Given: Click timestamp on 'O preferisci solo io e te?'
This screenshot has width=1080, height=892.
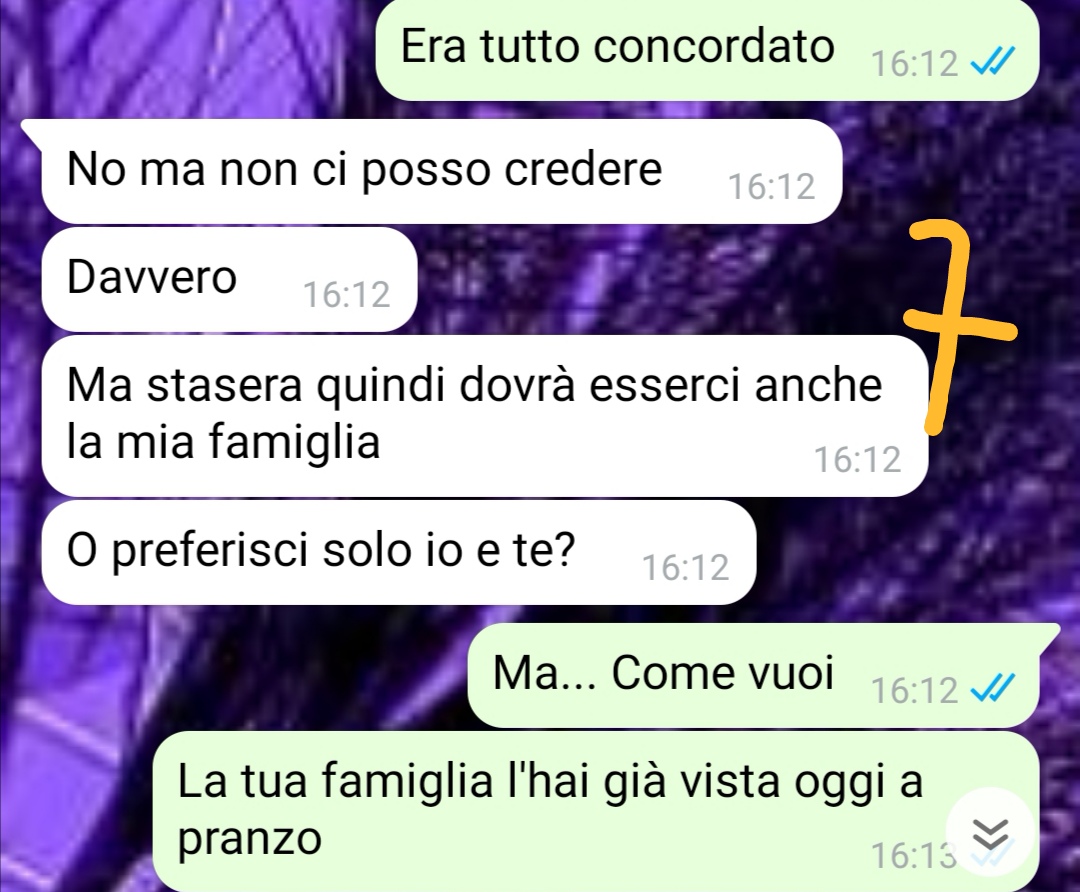Looking at the screenshot, I should pyautogui.click(x=685, y=568).
